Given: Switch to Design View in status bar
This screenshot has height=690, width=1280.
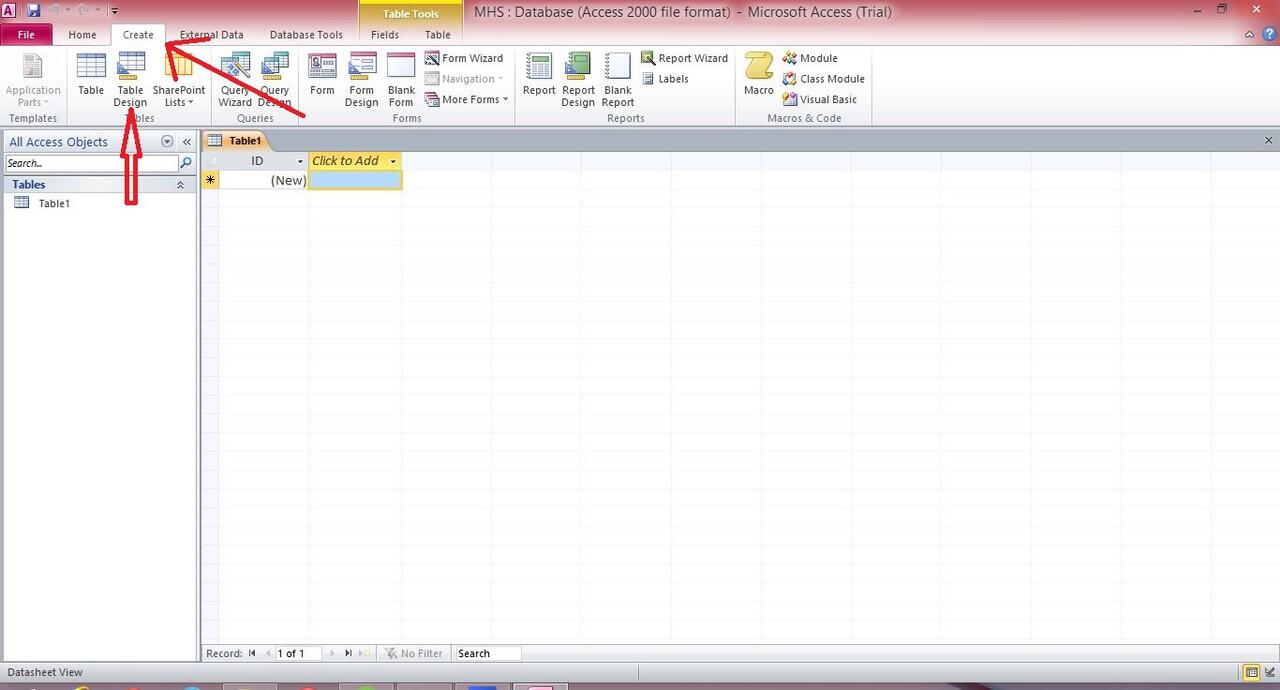Looking at the screenshot, I should 1269,672.
